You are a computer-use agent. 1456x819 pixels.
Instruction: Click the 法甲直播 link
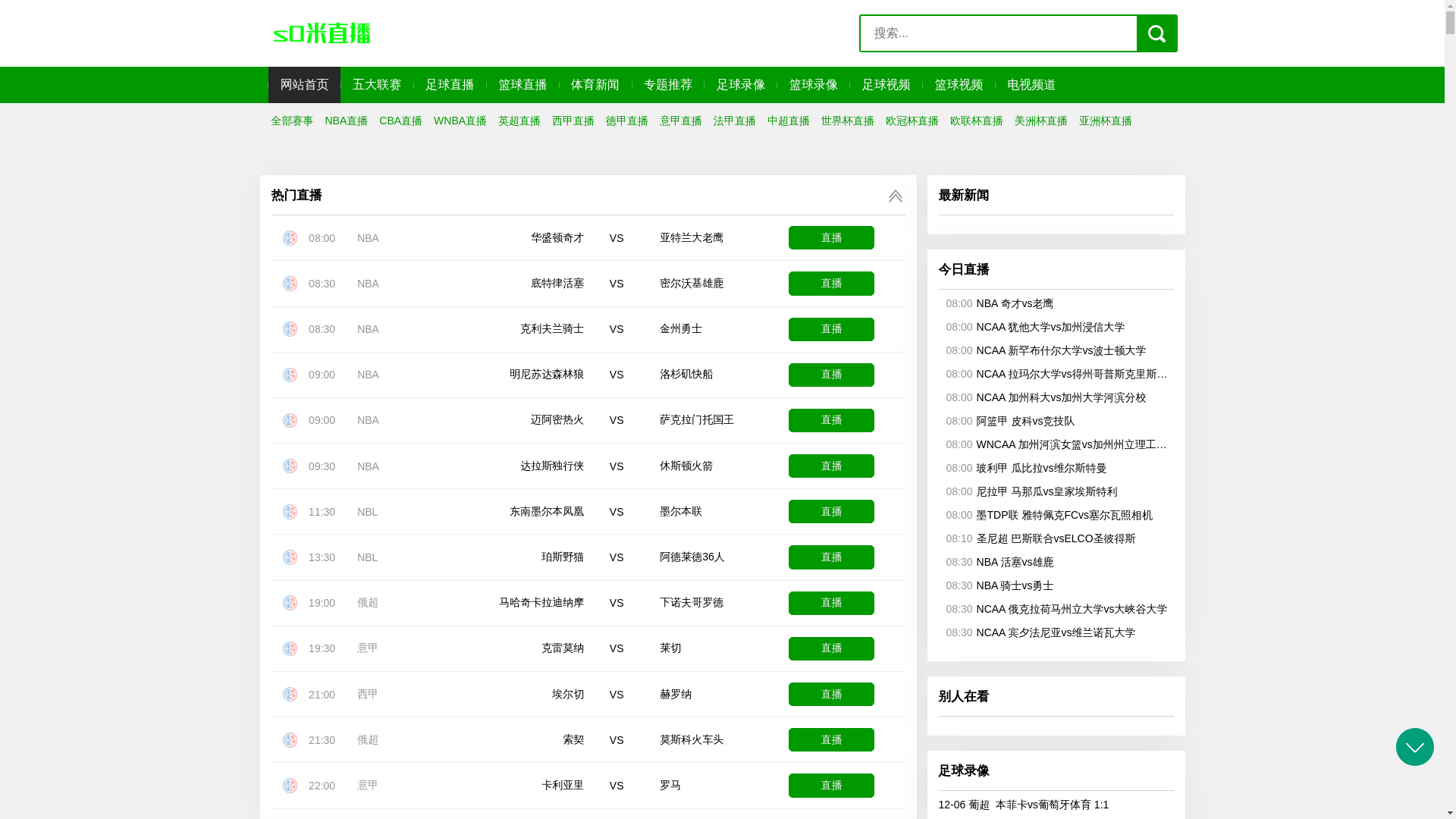tap(735, 121)
